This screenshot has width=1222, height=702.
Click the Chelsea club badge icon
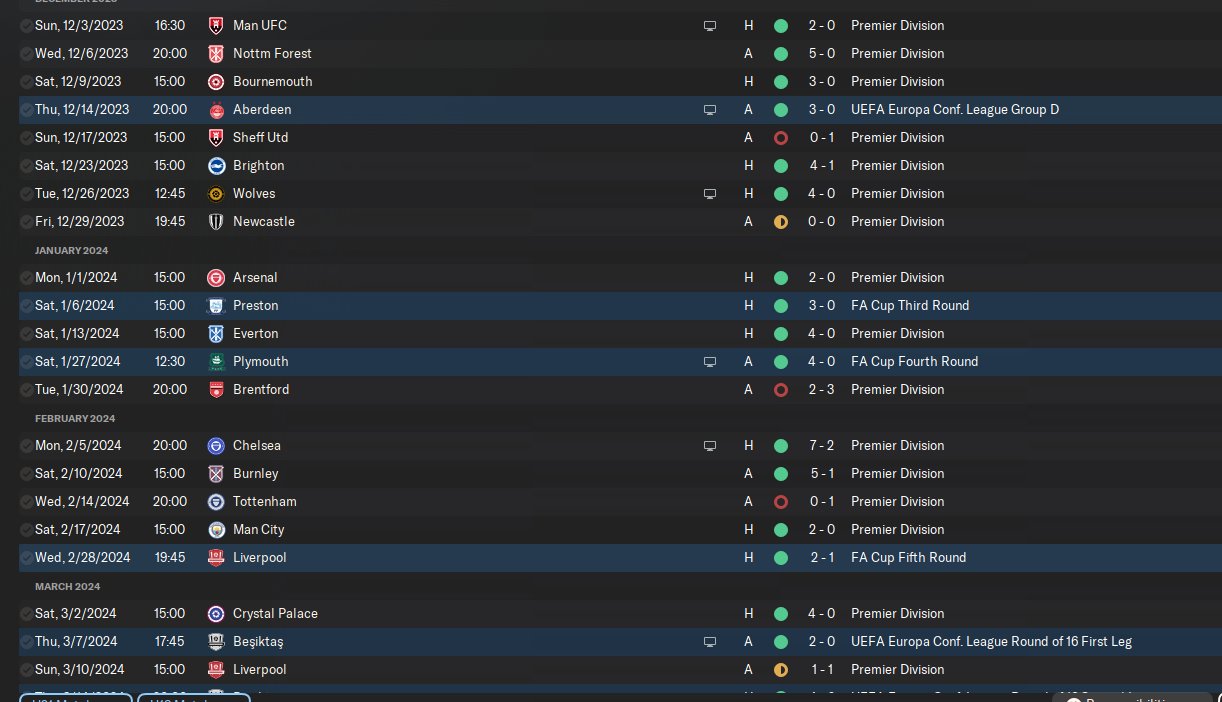(x=216, y=445)
